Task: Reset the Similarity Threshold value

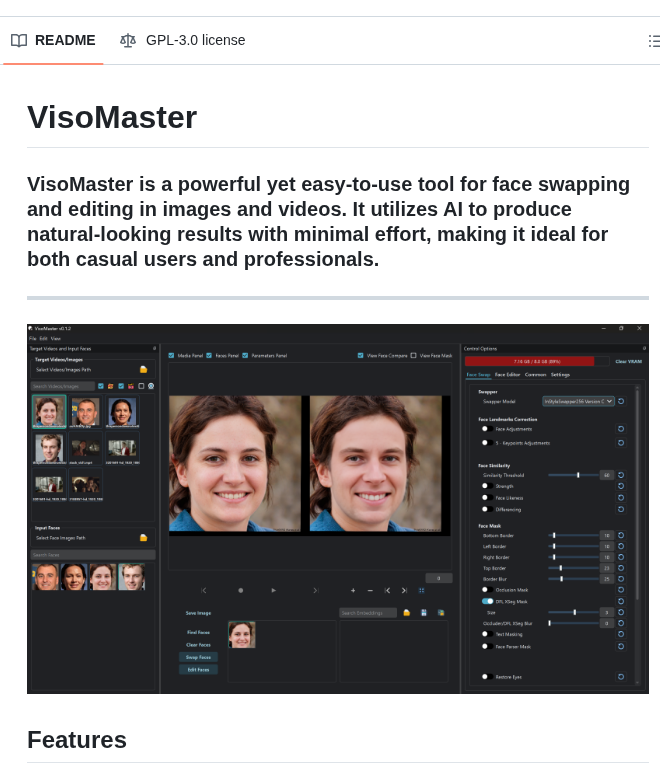Action: pos(621,475)
